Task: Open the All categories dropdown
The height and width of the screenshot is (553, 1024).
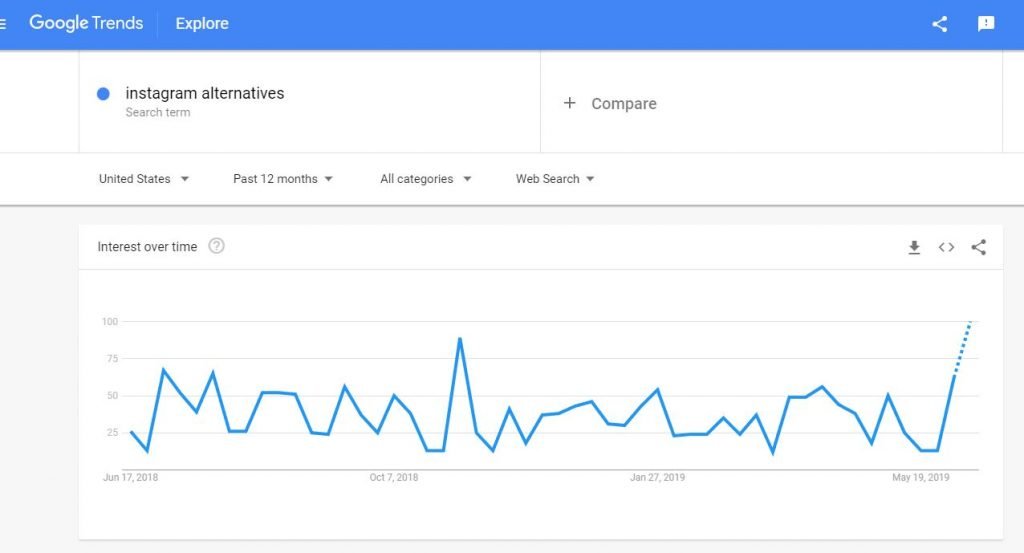Action: 426,179
